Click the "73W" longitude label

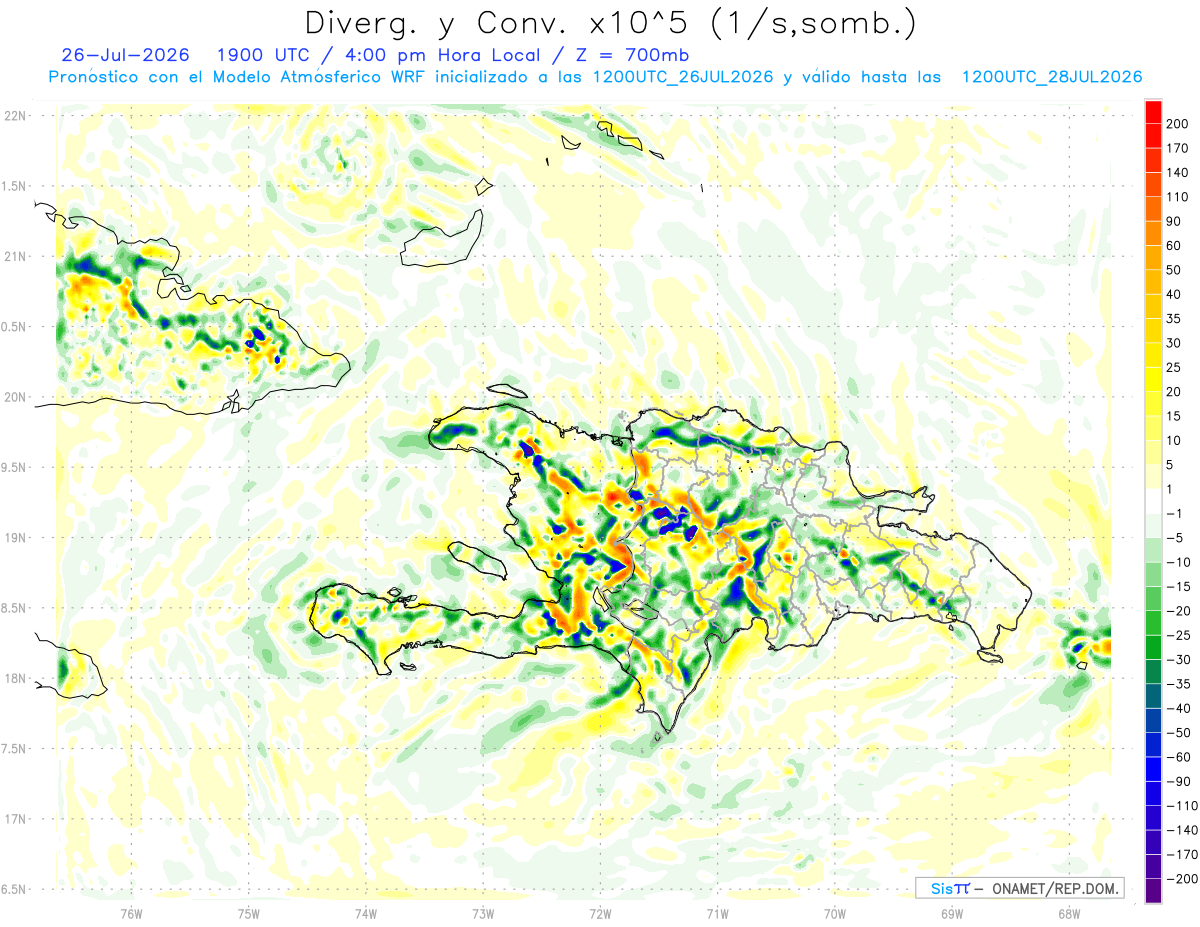pos(483,913)
